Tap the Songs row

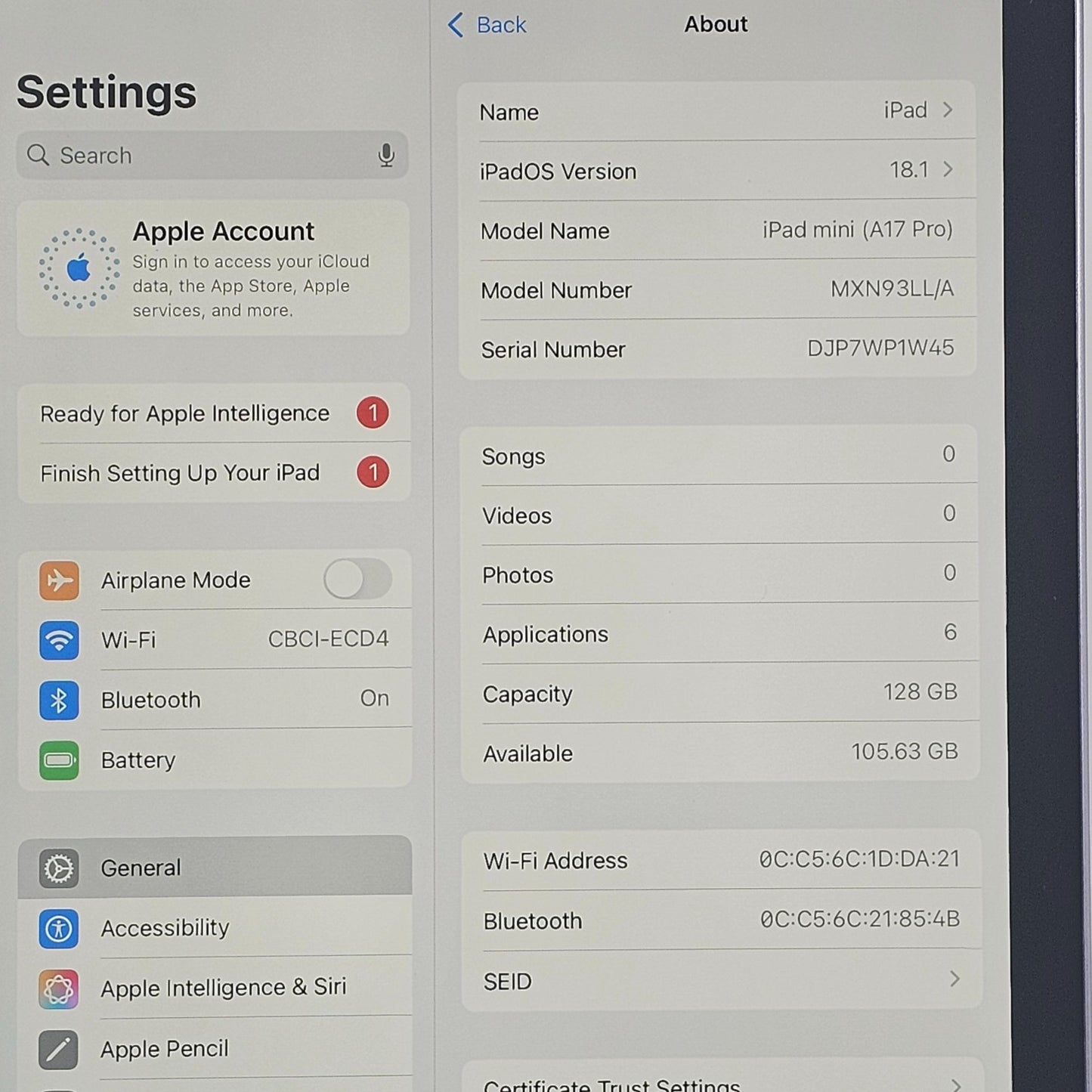(719, 455)
